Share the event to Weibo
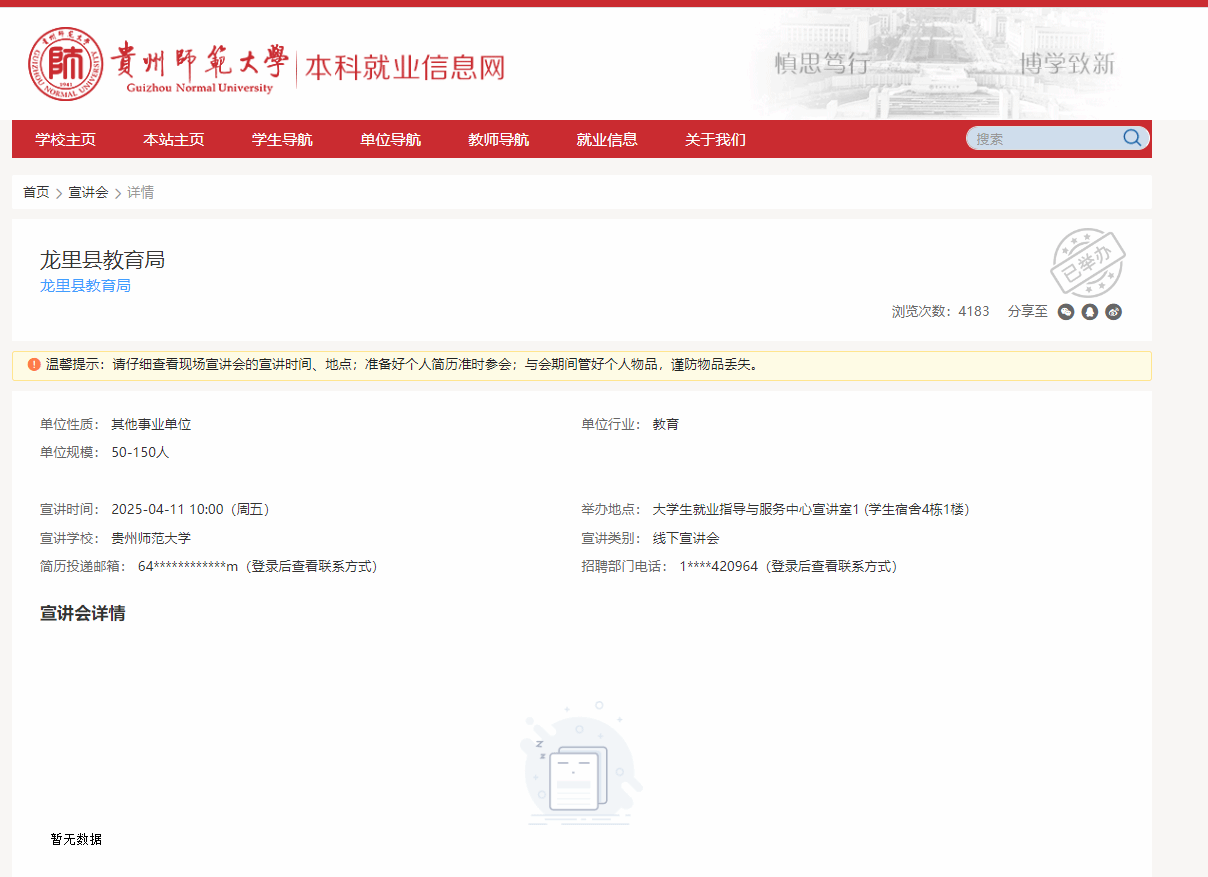The image size is (1208, 877). [x=1113, y=312]
